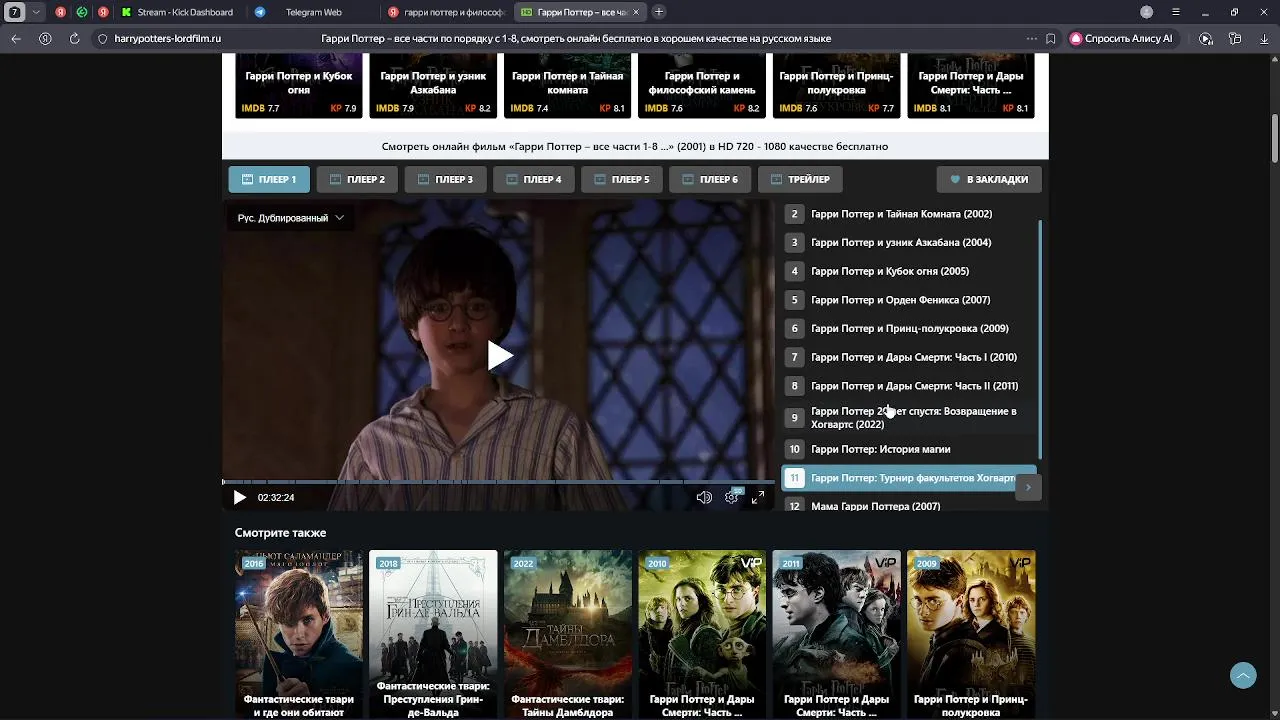Switch to the гарри поттер и философ search tab
The image size is (1280, 720).
click(x=447, y=12)
